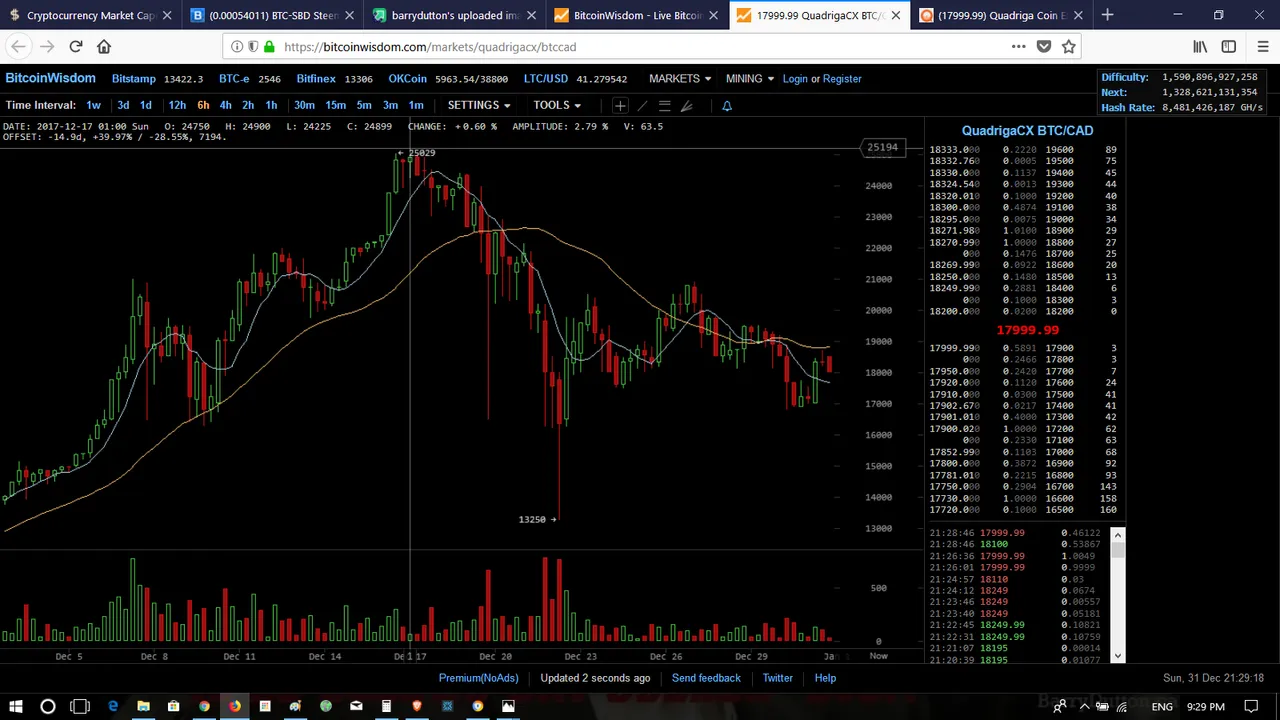
Task: Pick the trend line drawing tool
Action: [x=642, y=105]
